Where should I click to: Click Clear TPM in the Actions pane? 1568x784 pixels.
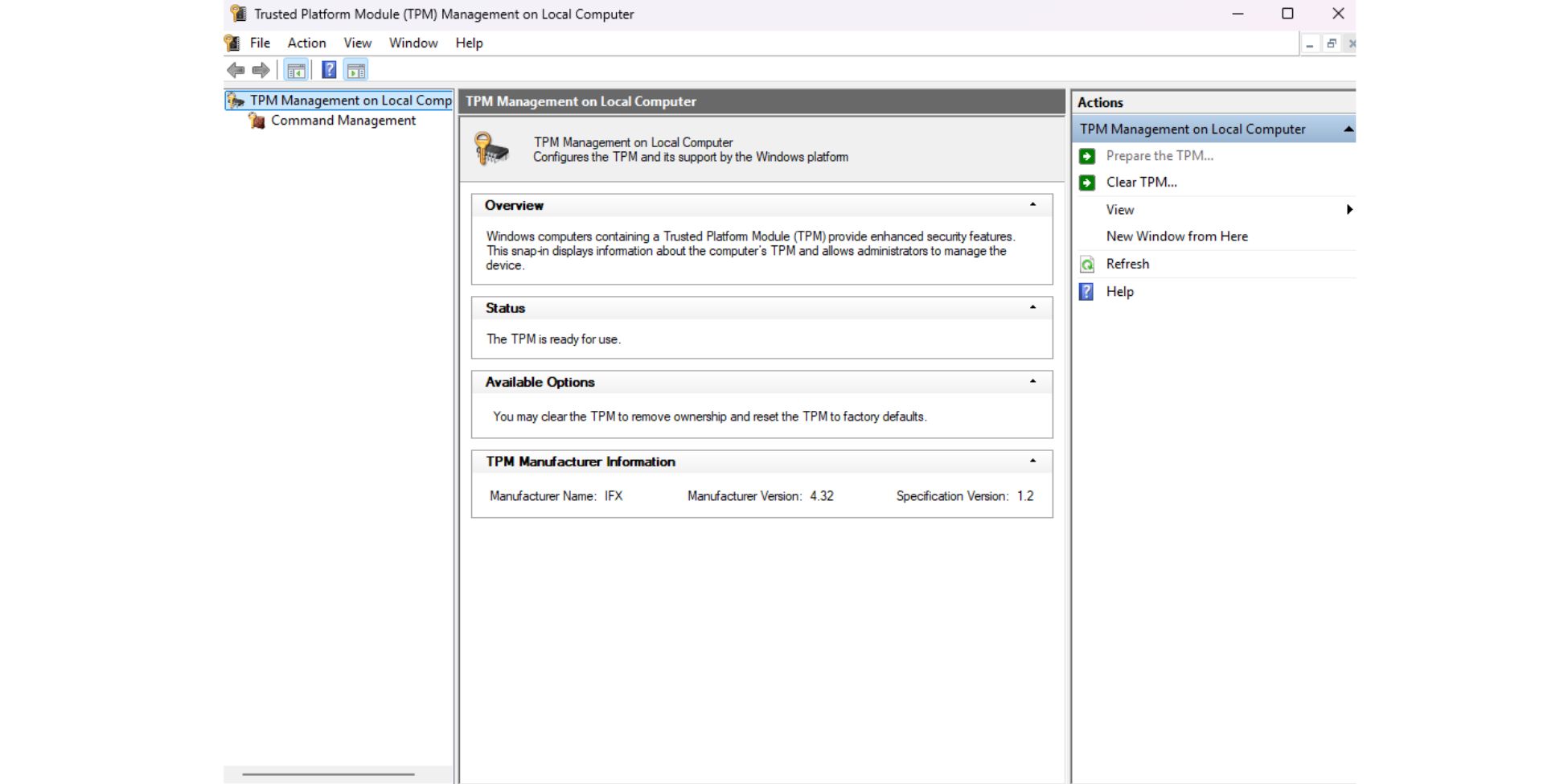pyautogui.click(x=1140, y=182)
